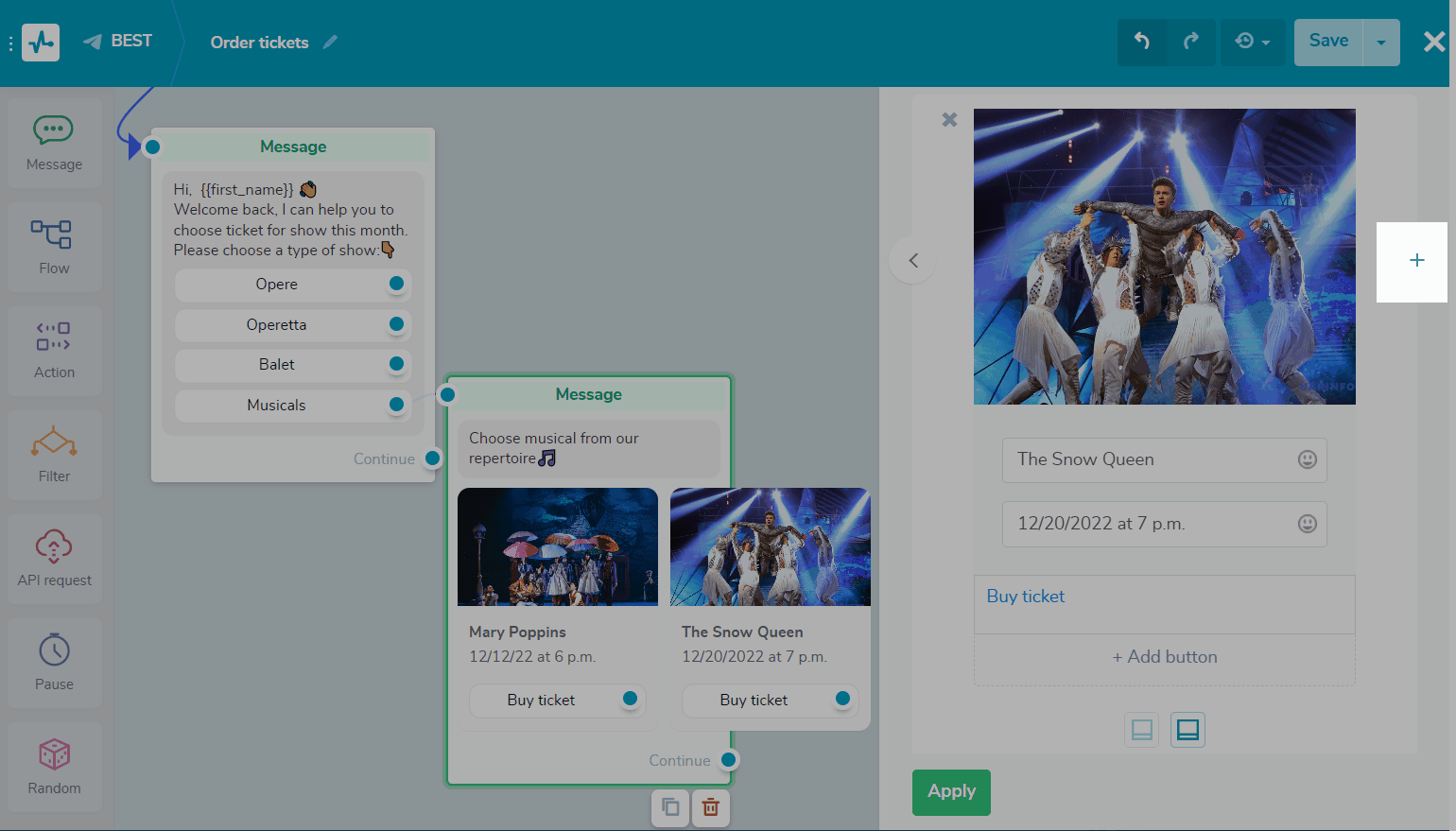The height and width of the screenshot is (831, 1456).
Task: Select the Flow element in sidebar
Action: (x=54, y=247)
